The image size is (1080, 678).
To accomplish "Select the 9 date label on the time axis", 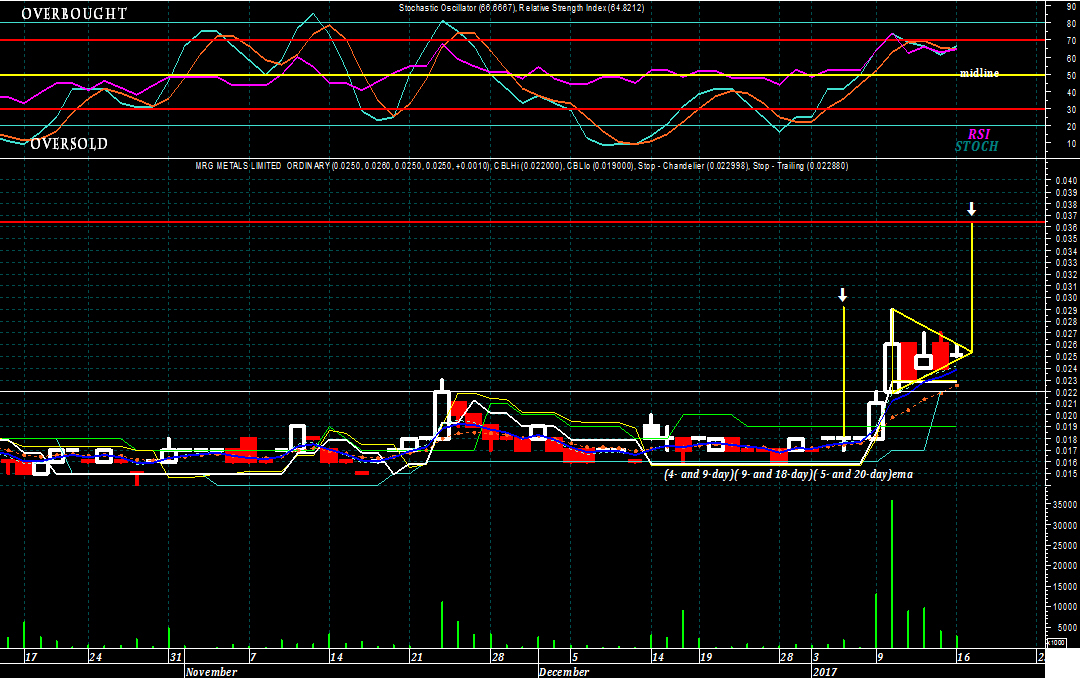I will [880, 657].
